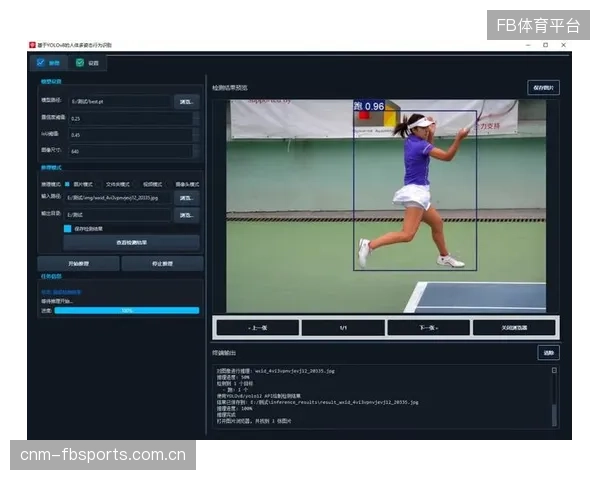Click the last terminal line about 图片浏览器
The image size is (600, 480).
coord(253,421)
